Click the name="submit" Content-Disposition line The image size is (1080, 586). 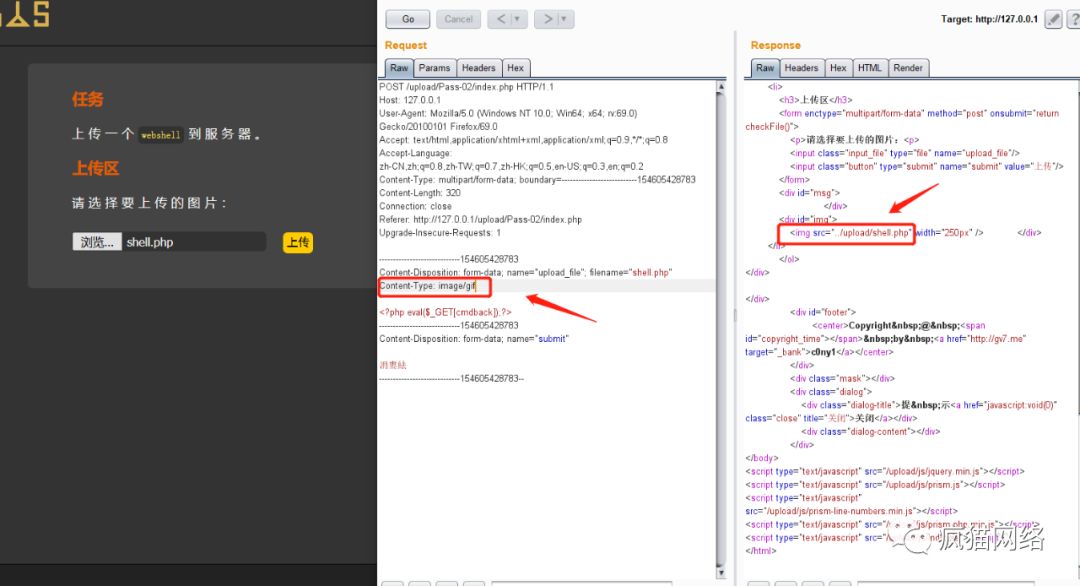pyautogui.click(x=474, y=339)
